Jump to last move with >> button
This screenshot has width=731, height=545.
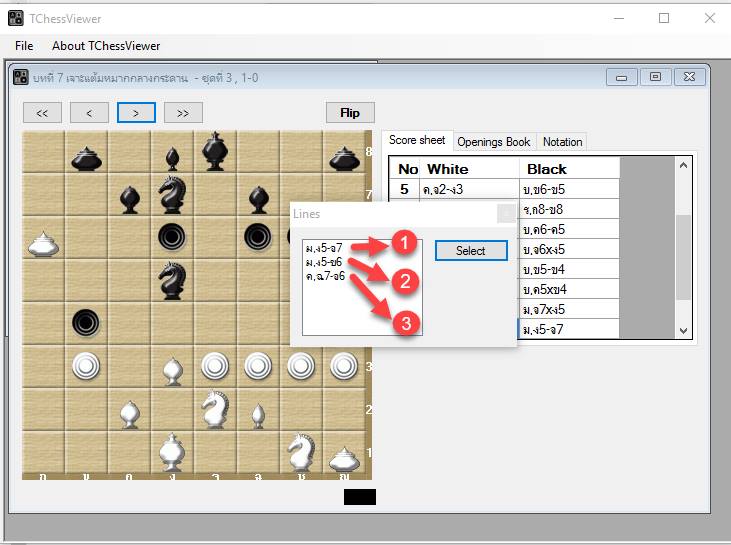click(183, 113)
